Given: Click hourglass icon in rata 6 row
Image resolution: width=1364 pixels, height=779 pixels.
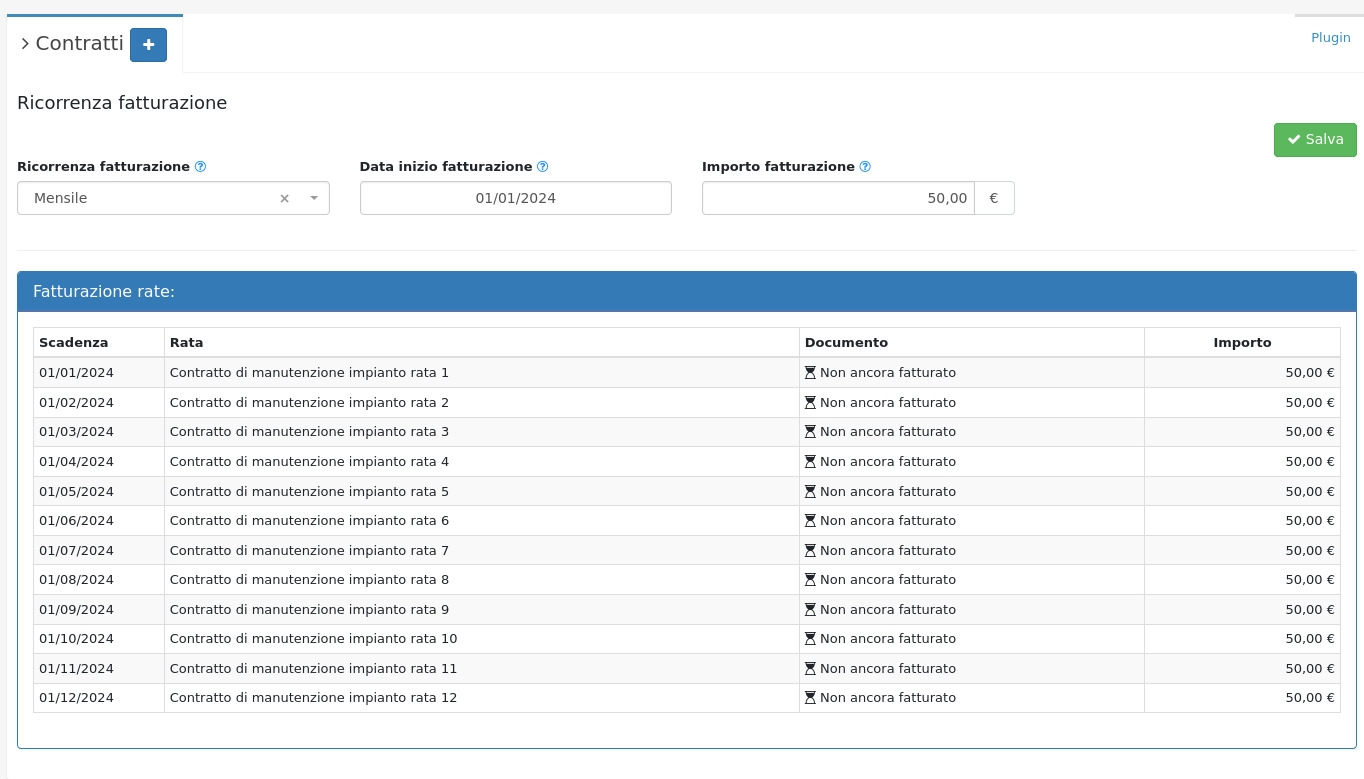Looking at the screenshot, I should click(x=810, y=521).
